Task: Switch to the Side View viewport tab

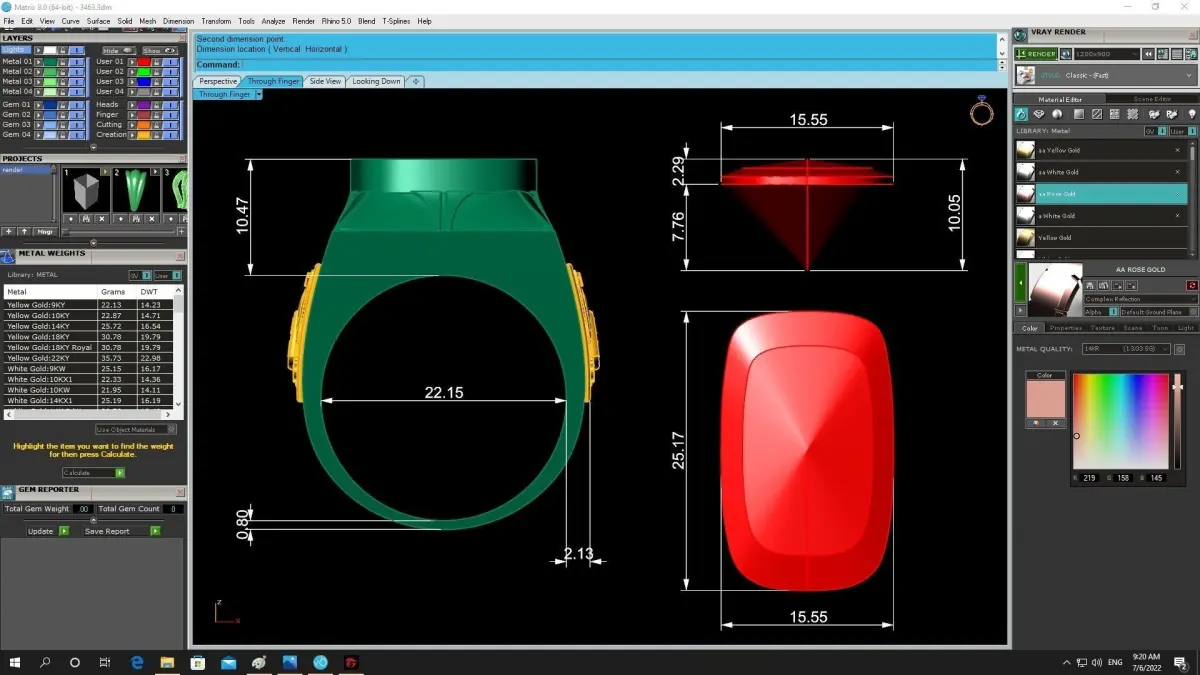Action: (x=325, y=81)
